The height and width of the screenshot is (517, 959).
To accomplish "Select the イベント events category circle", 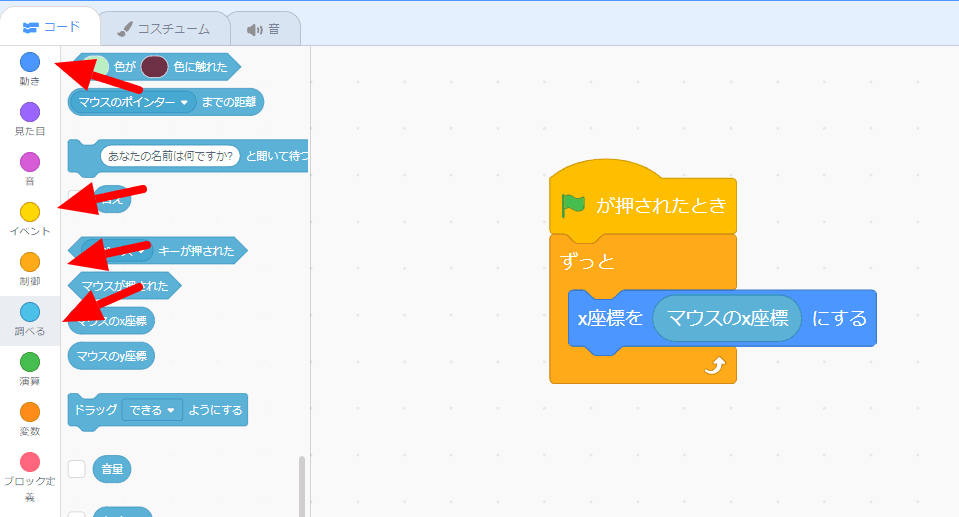I will point(30,212).
